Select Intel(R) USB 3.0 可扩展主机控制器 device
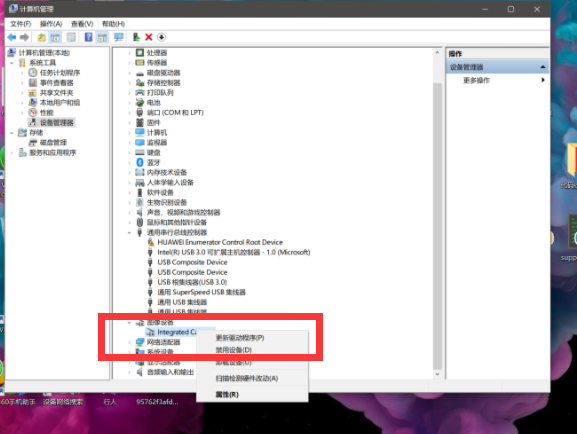The image size is (577, 434). (x=234, y=252)
